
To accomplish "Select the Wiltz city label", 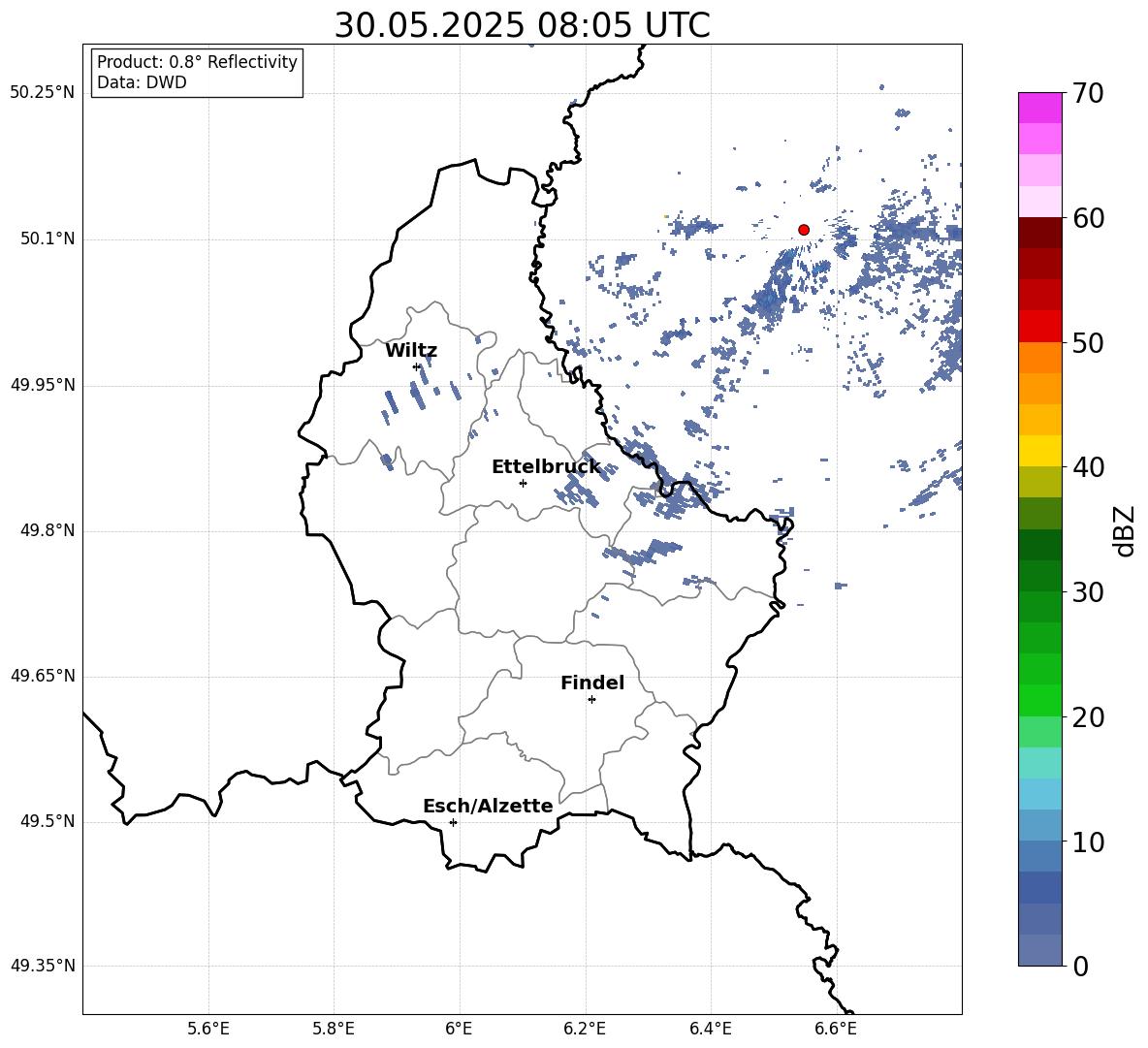I will (x=411, y=351).
